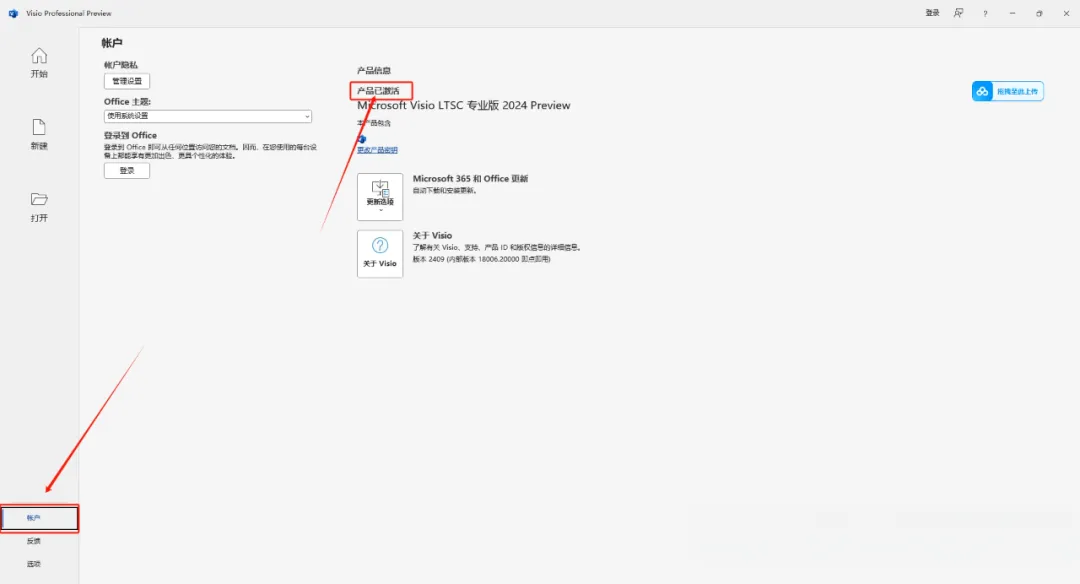Open the 打开 file browser
The image size is (1080, 584).
pyautogui.click(x=39, y=207)
